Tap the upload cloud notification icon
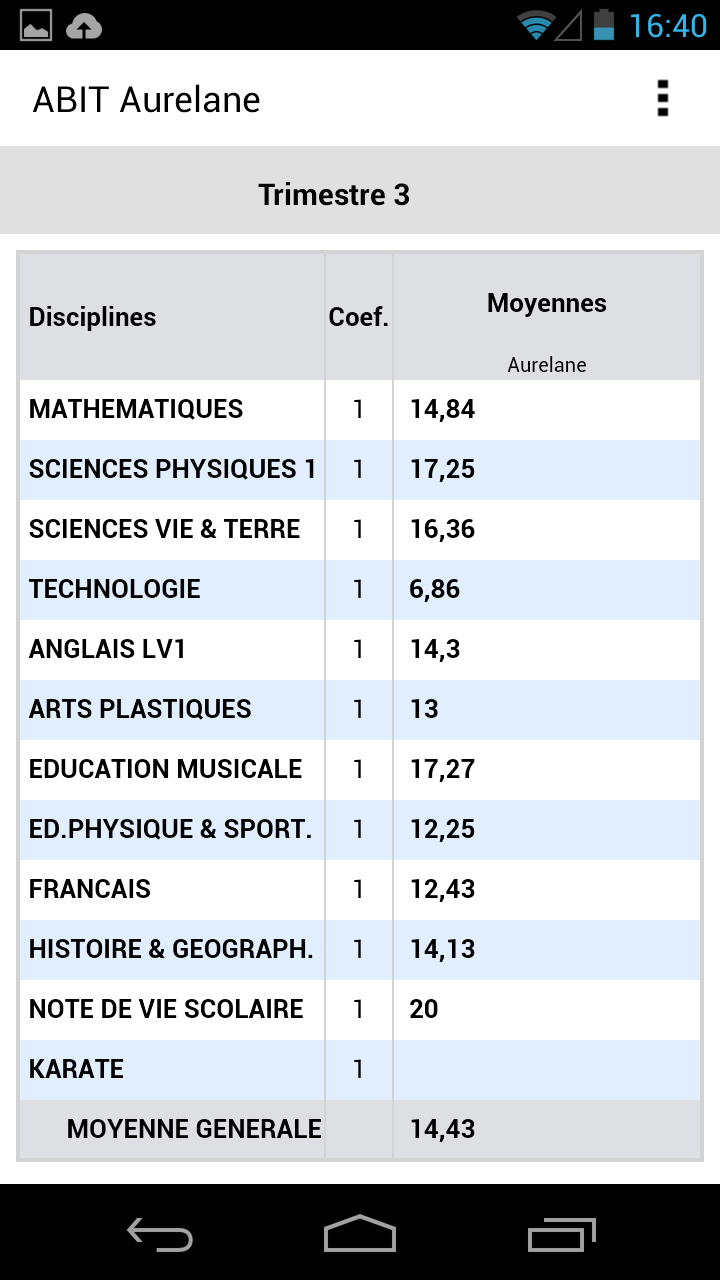Viewport: 720px width, 1280px height. click(x=84, y=26)
